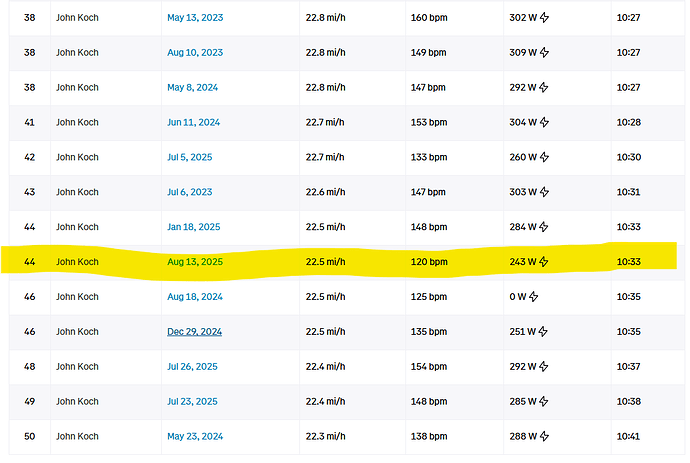Click power meter icon next to 288 W

pos(545,437)
